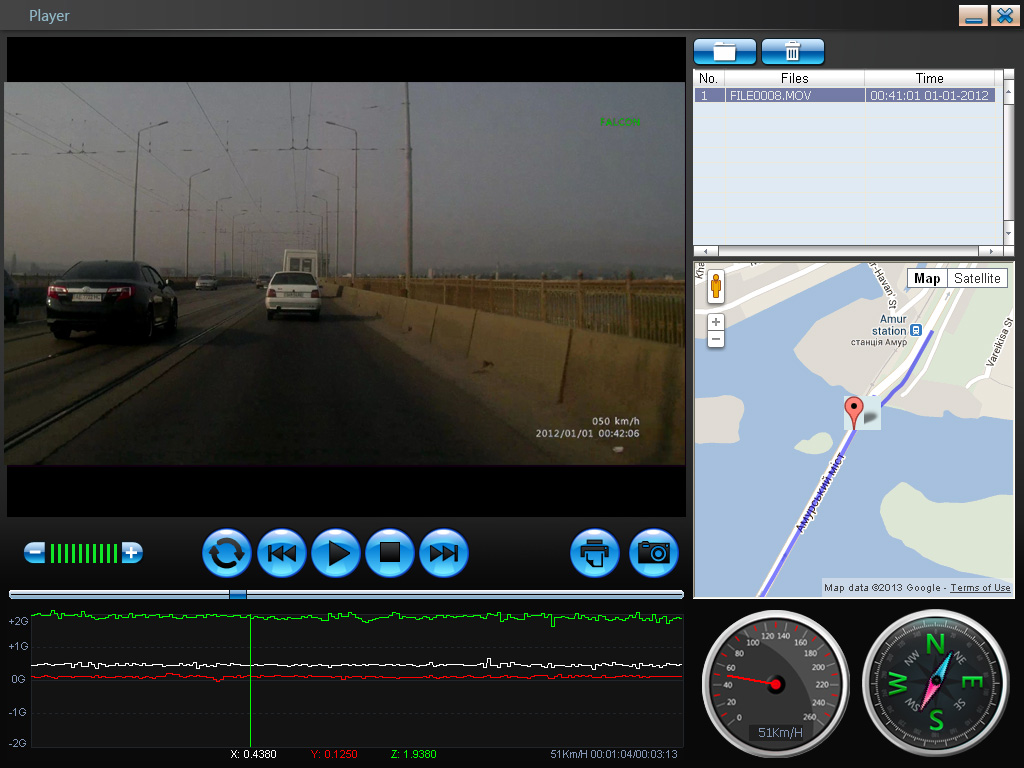Skip to the next video file
This screenshot has width=1024, height=768.
443,553
